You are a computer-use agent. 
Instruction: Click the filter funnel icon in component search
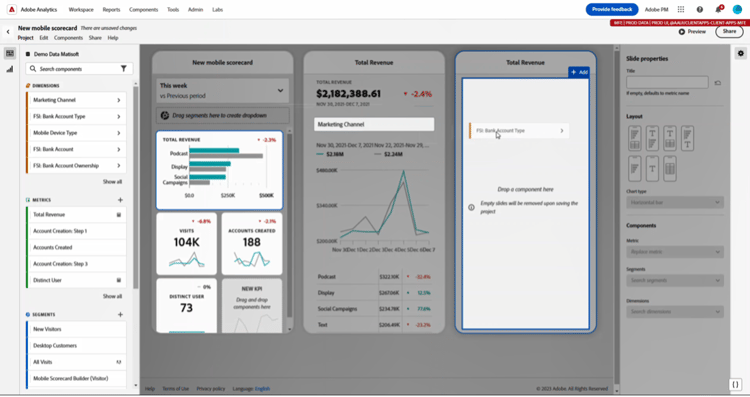click(x=123, y=69)
